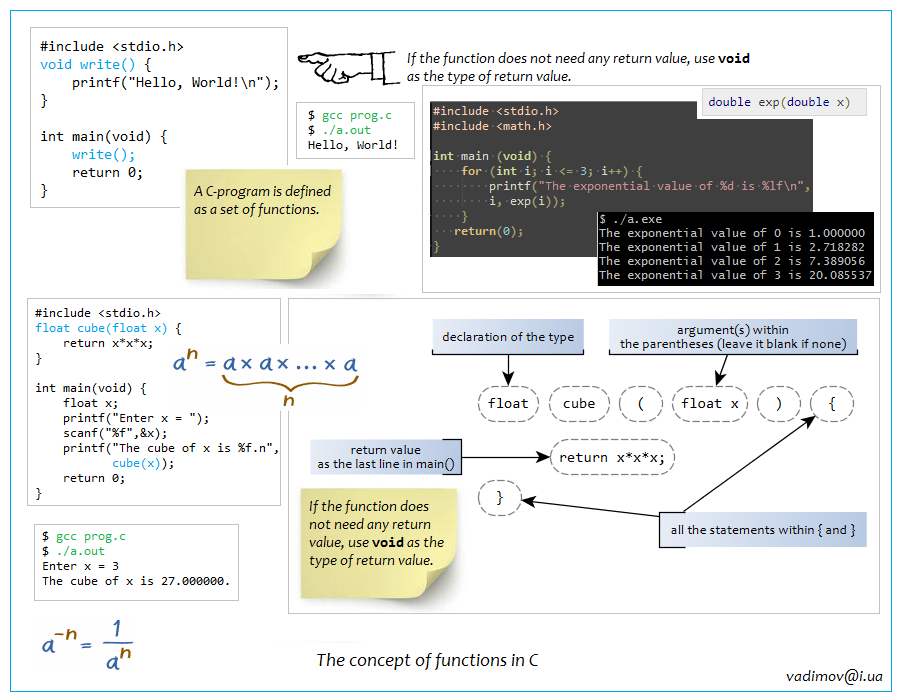Click the 'cube(x));' call line
The image size is (900, 700).
(143, 463)
